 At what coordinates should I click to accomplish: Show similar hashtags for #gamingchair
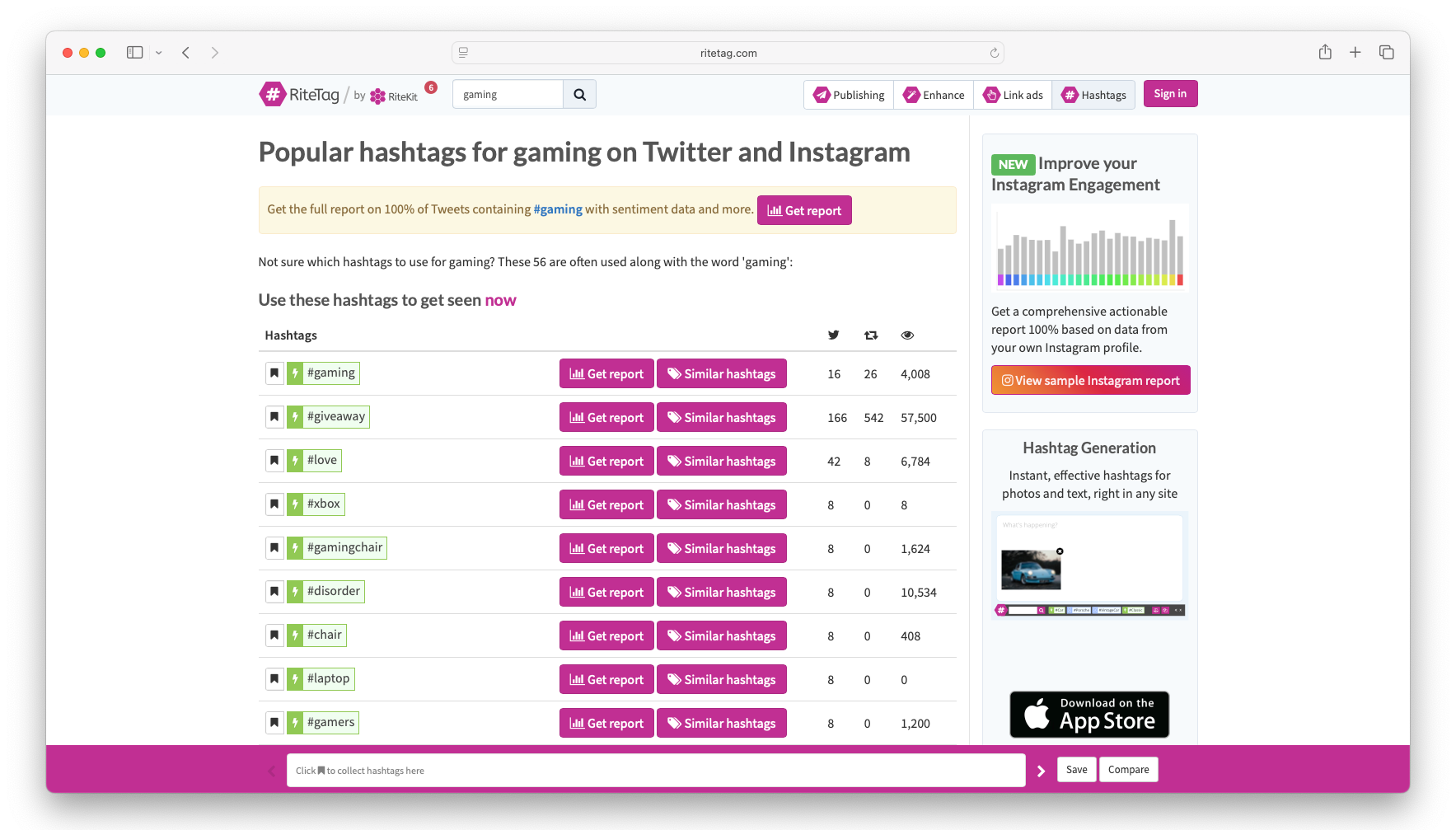(x=722, y=548)
